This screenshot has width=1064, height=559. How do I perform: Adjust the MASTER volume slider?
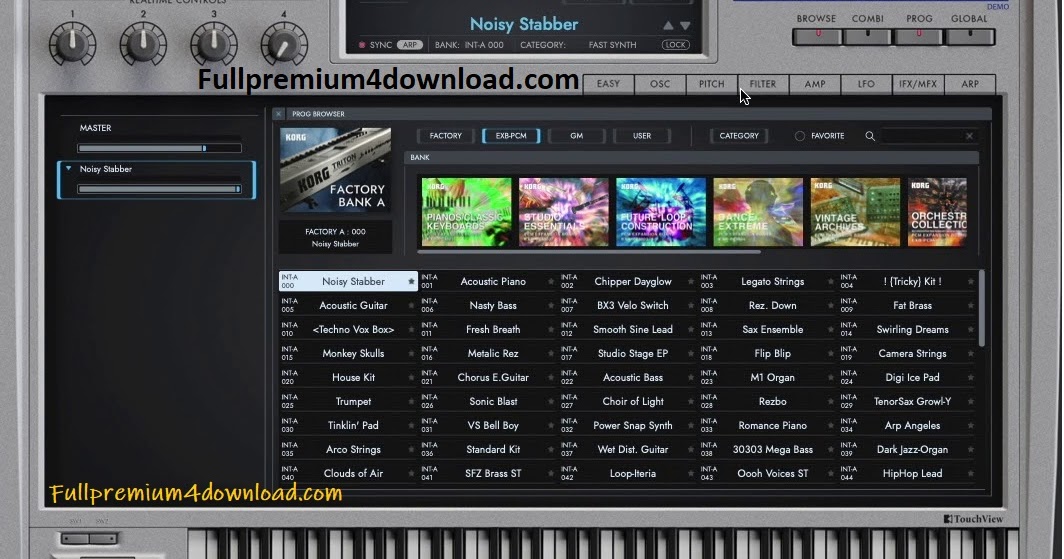tap(159, 148)
